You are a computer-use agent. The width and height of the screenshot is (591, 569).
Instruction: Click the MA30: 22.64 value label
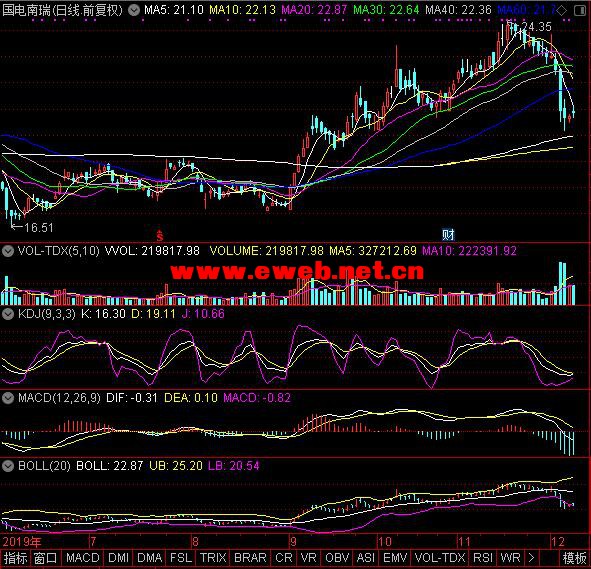point(386,10)
